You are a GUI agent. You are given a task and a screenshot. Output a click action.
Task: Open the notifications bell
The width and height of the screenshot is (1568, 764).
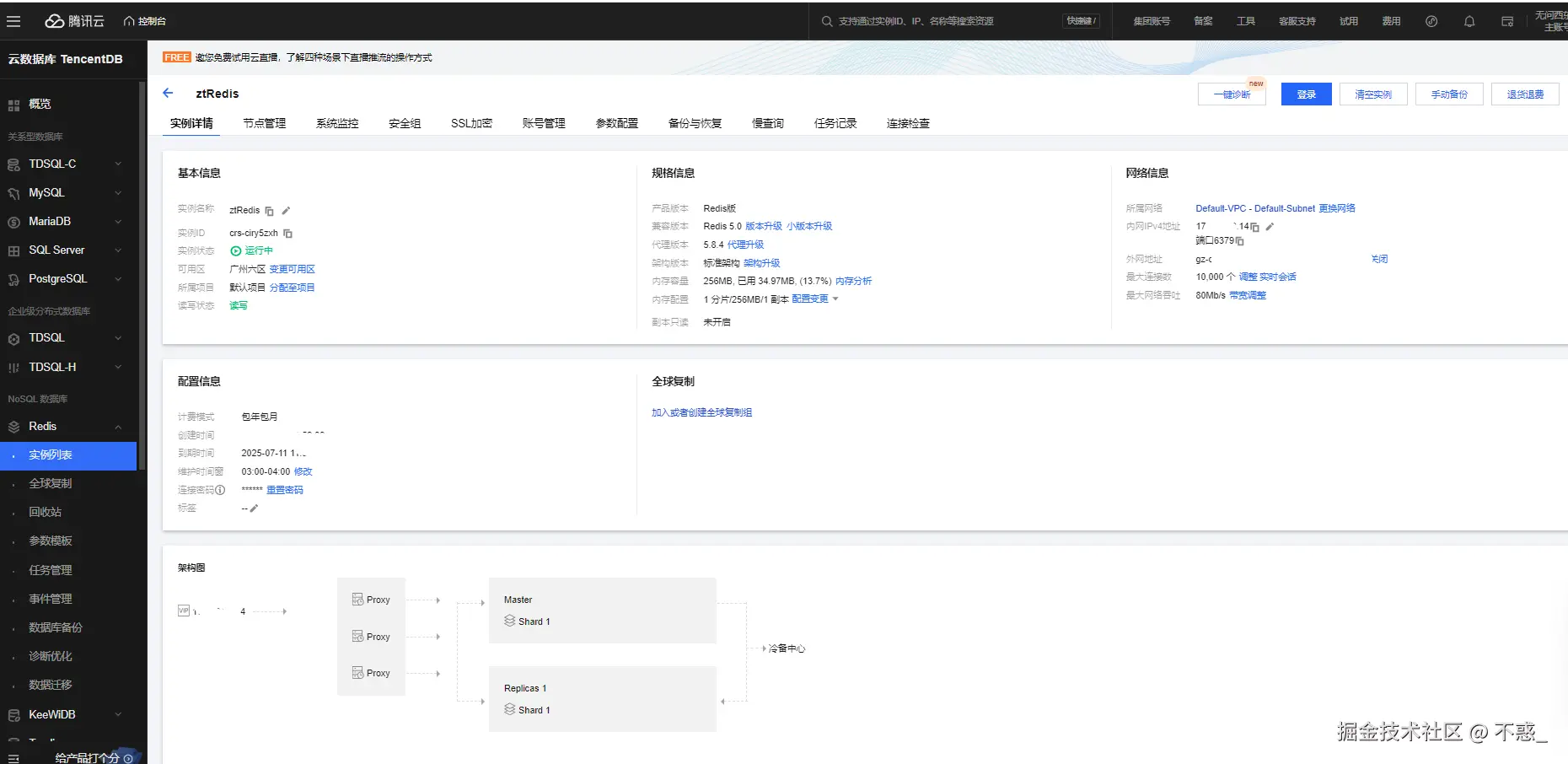point(1469,21)
